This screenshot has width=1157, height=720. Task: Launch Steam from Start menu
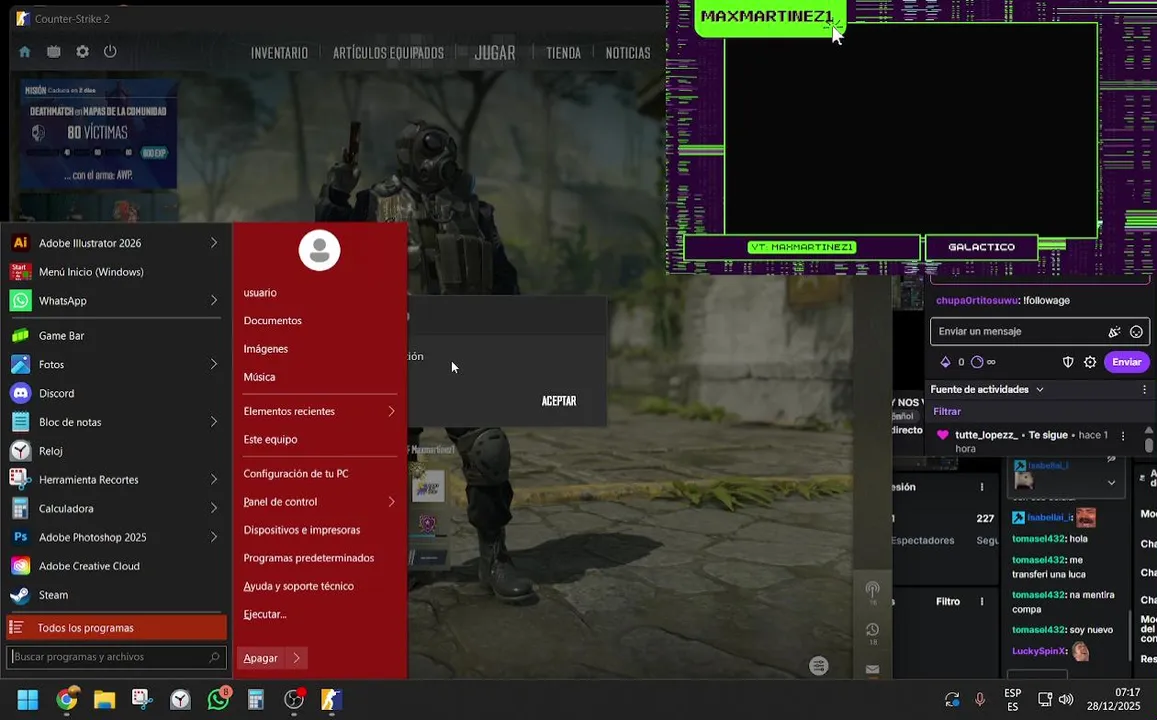point(114,595)
